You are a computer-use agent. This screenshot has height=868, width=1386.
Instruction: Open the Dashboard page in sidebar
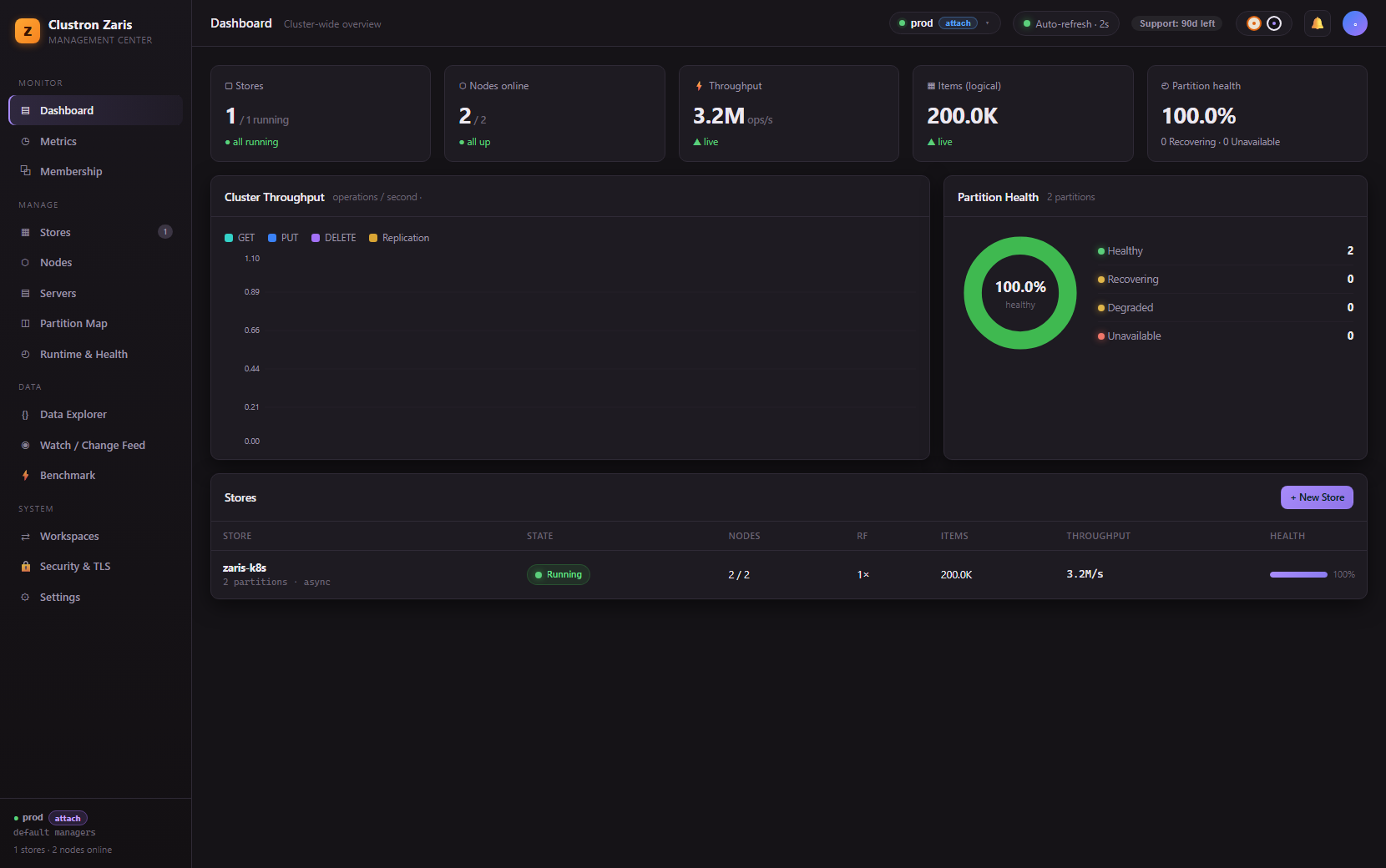[x=96, y=110]
